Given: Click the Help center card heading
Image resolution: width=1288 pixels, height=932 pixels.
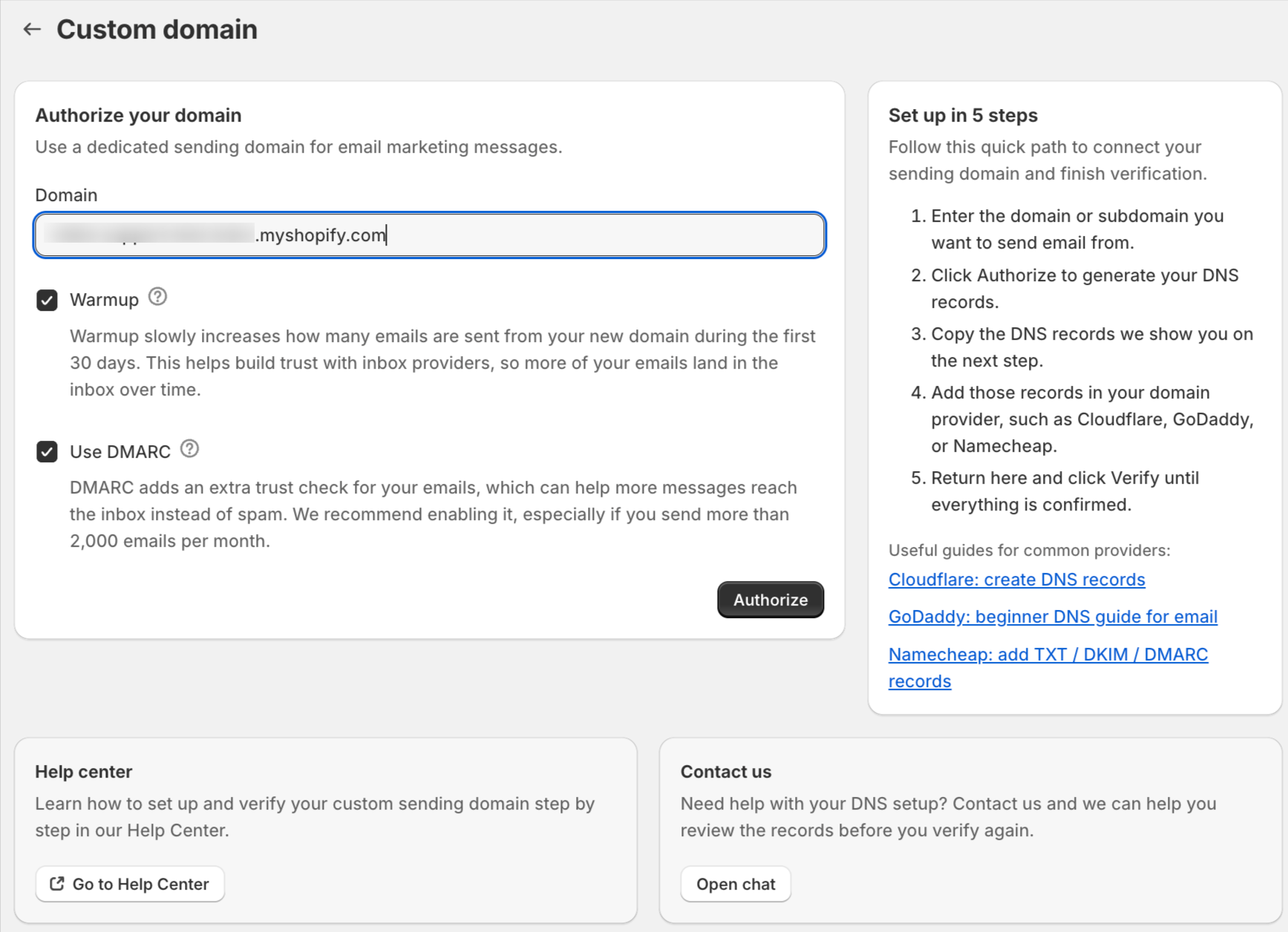Looking at the screenshot, I should pyautogui.click(x=83, y=772).
